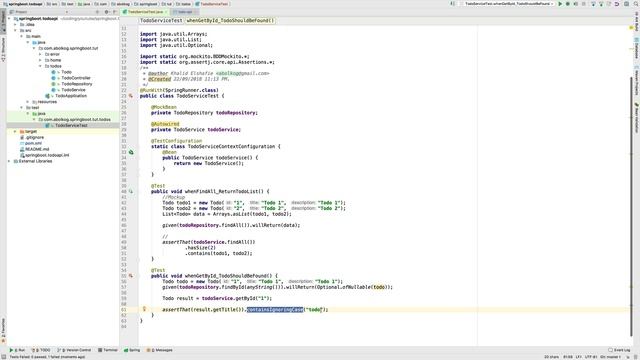Expand the .idea folder

tap(16, 24)
